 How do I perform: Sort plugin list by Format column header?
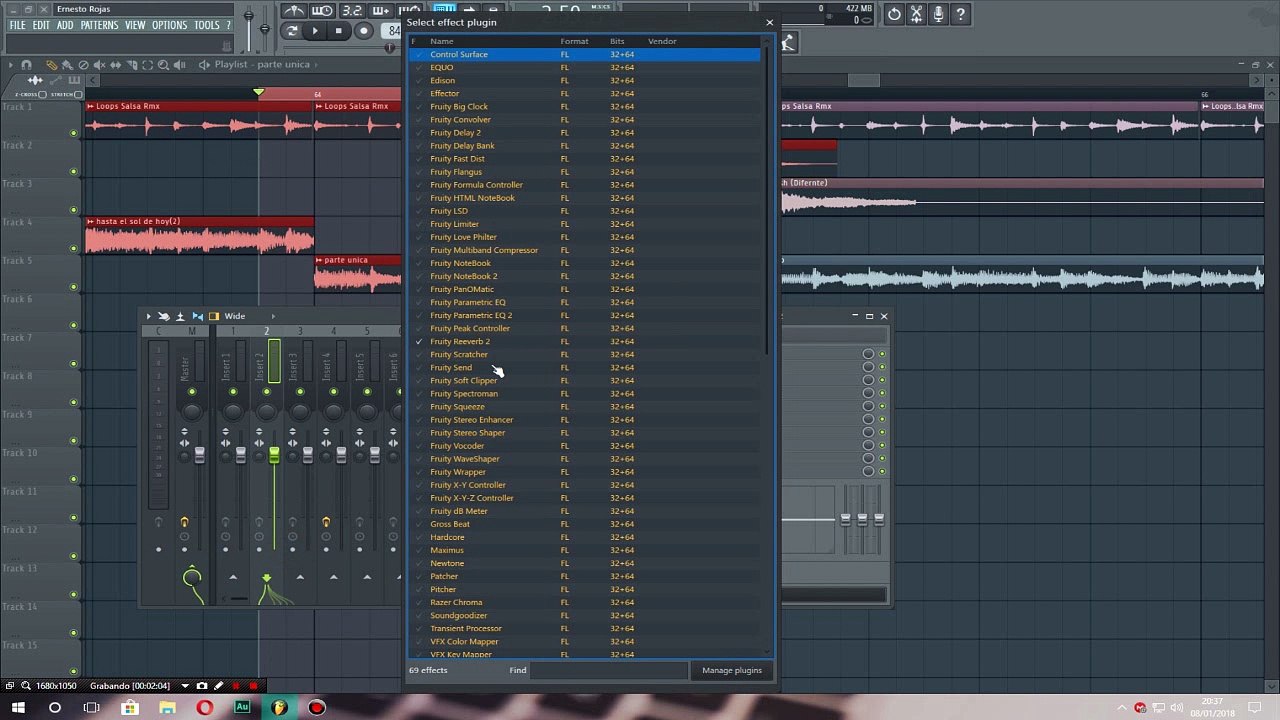tap(574, 41)
